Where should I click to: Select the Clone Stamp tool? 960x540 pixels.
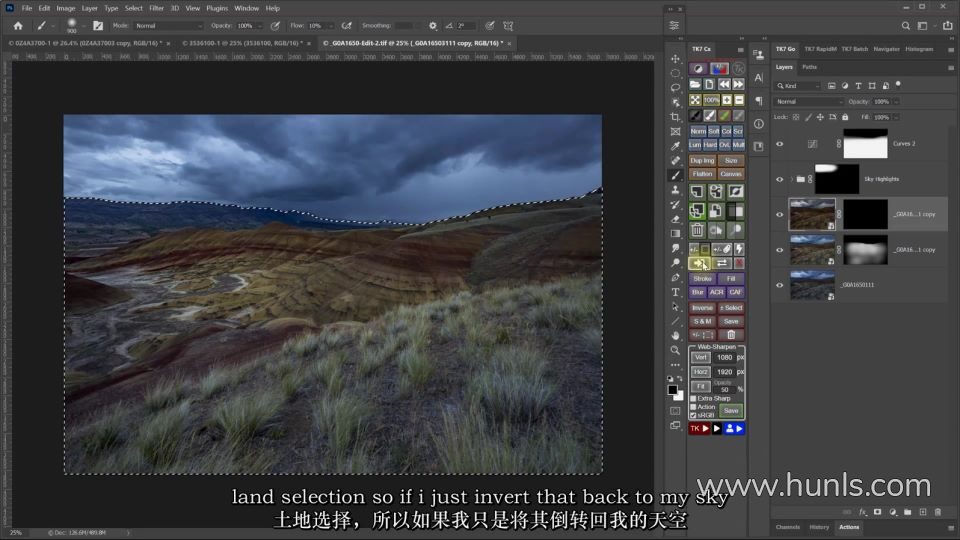coord(675,190)
